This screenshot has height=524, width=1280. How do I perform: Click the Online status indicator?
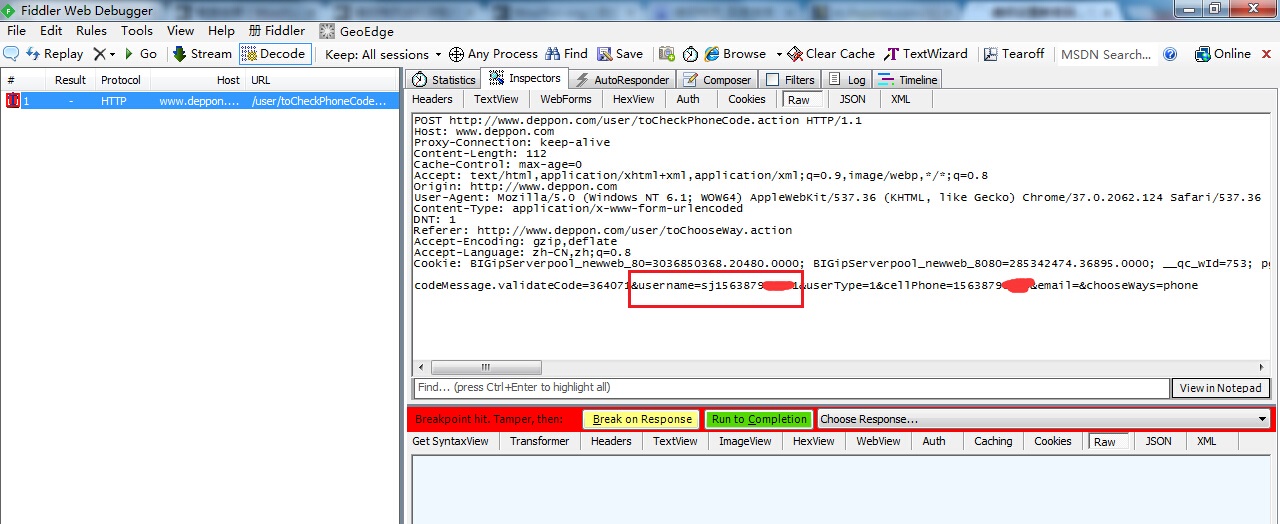pyautogui.click(x=1223, y=54)
